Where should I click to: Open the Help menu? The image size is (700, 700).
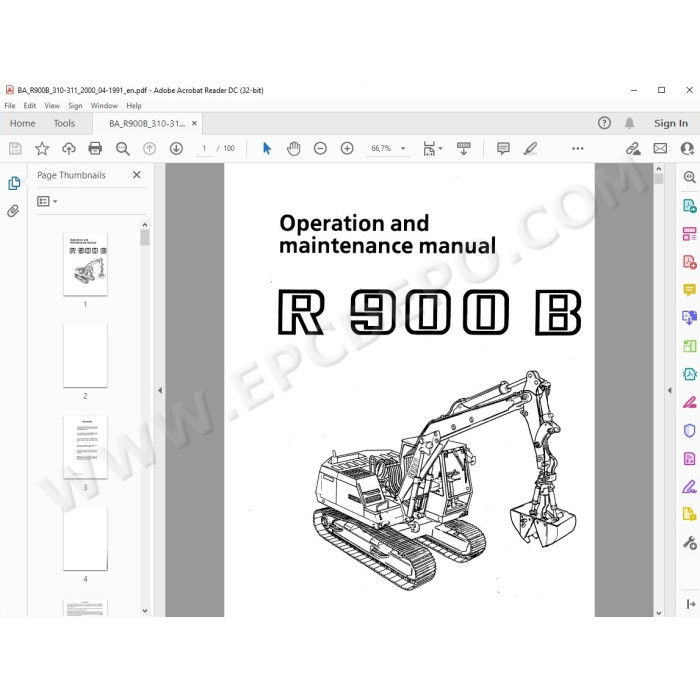[x=133, y=106]
